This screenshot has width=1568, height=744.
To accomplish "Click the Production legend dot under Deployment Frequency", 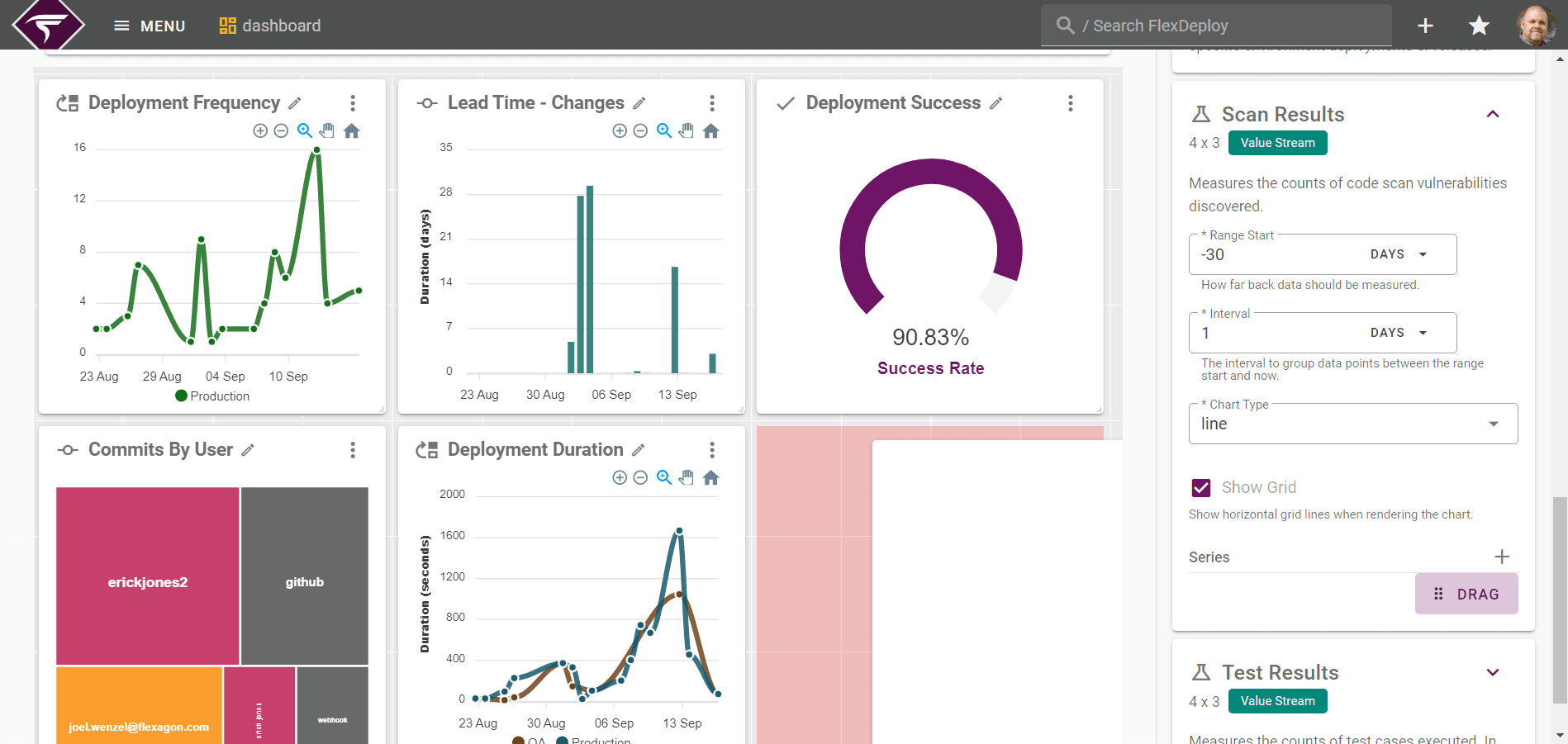I will coord(181,396).
